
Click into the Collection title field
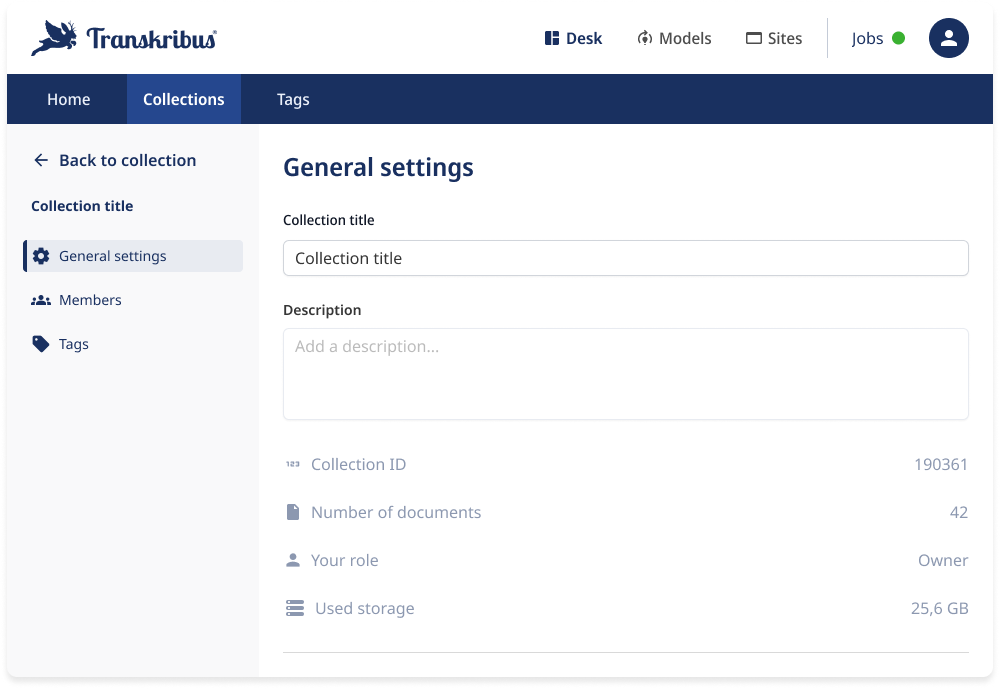pos(625,258)
